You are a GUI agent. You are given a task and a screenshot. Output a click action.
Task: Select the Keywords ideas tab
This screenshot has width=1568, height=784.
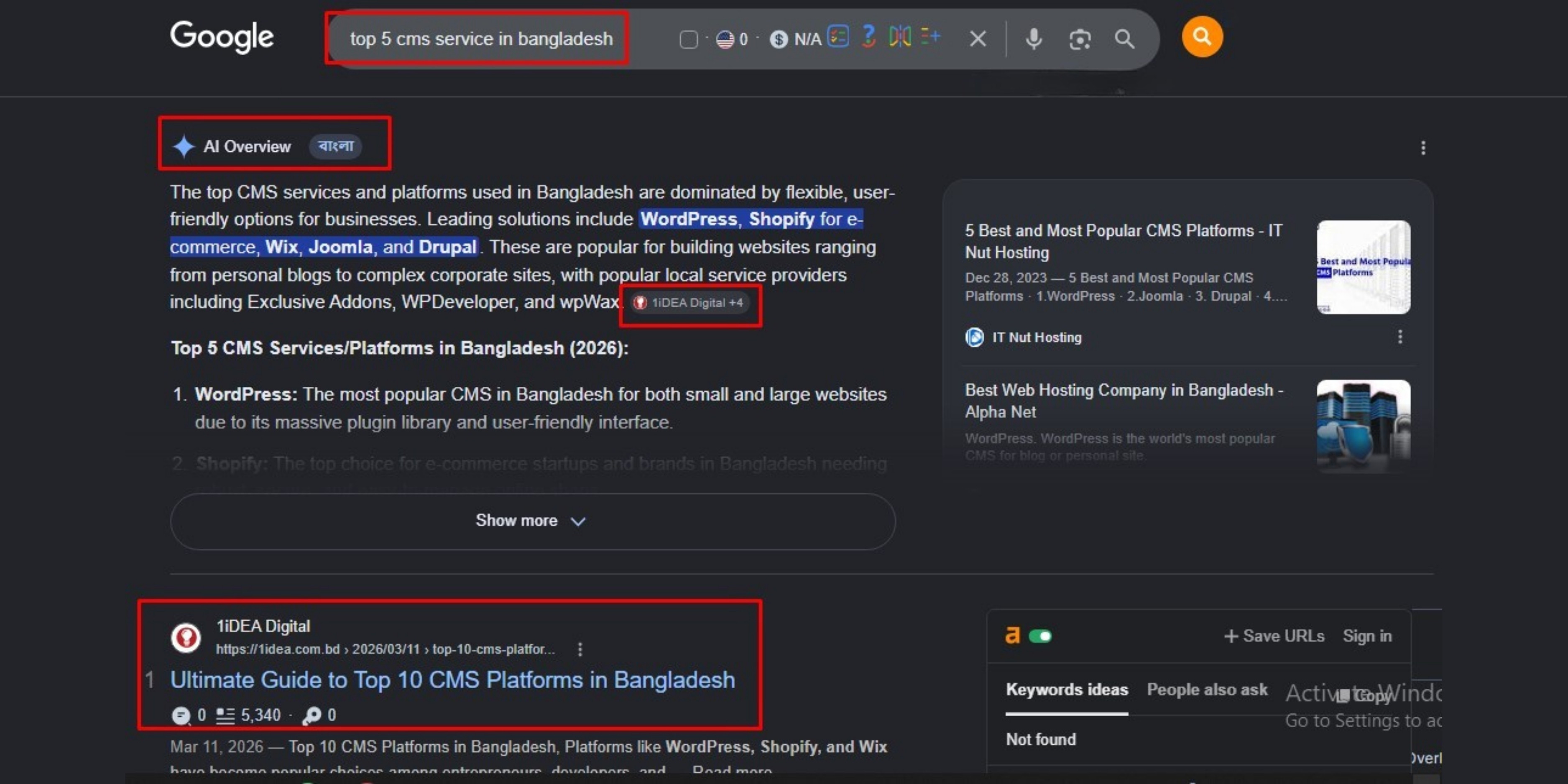1066,690
